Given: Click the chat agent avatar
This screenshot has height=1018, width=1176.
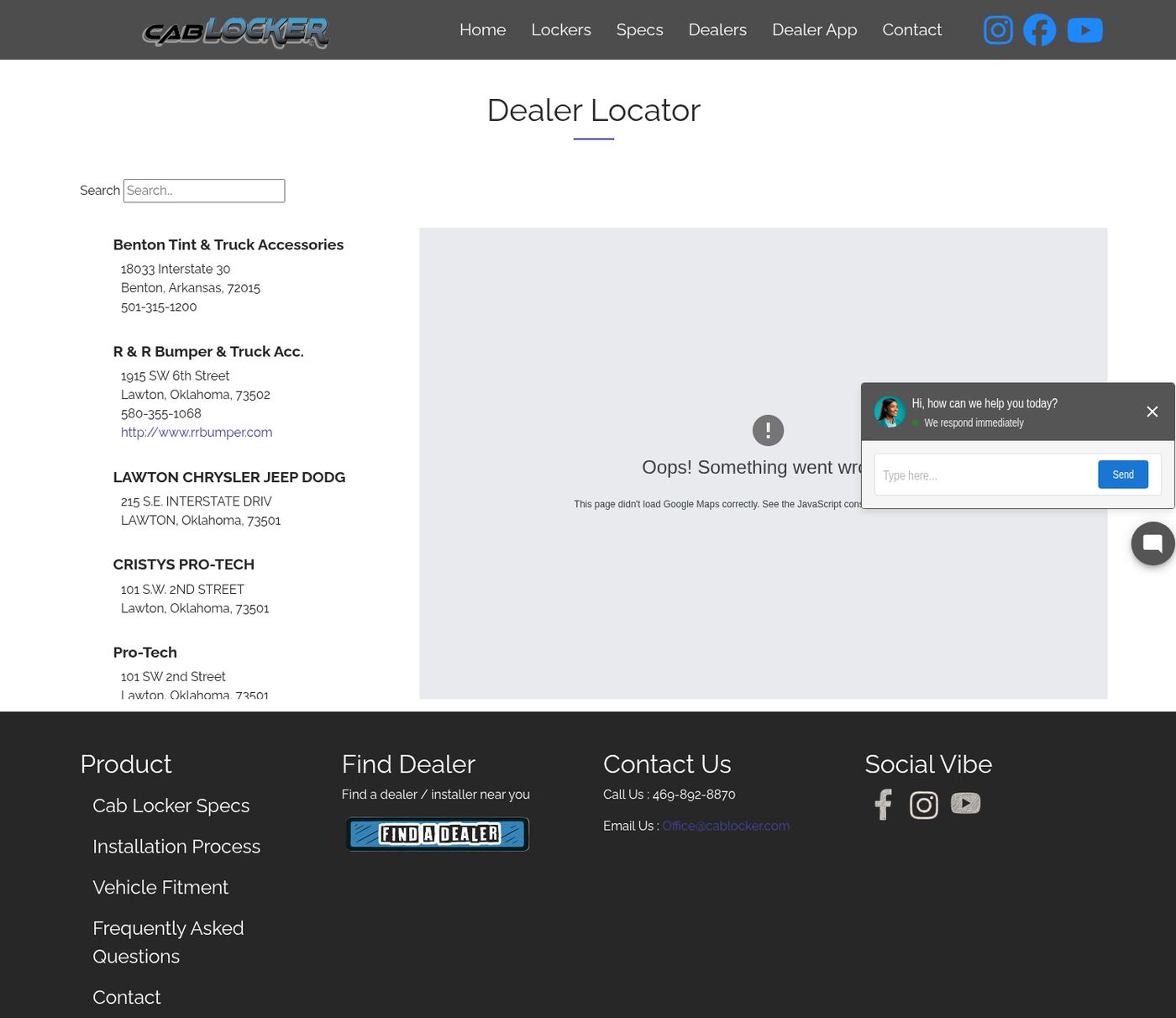Looking at the screenshot, I should [x=890, y=412].
